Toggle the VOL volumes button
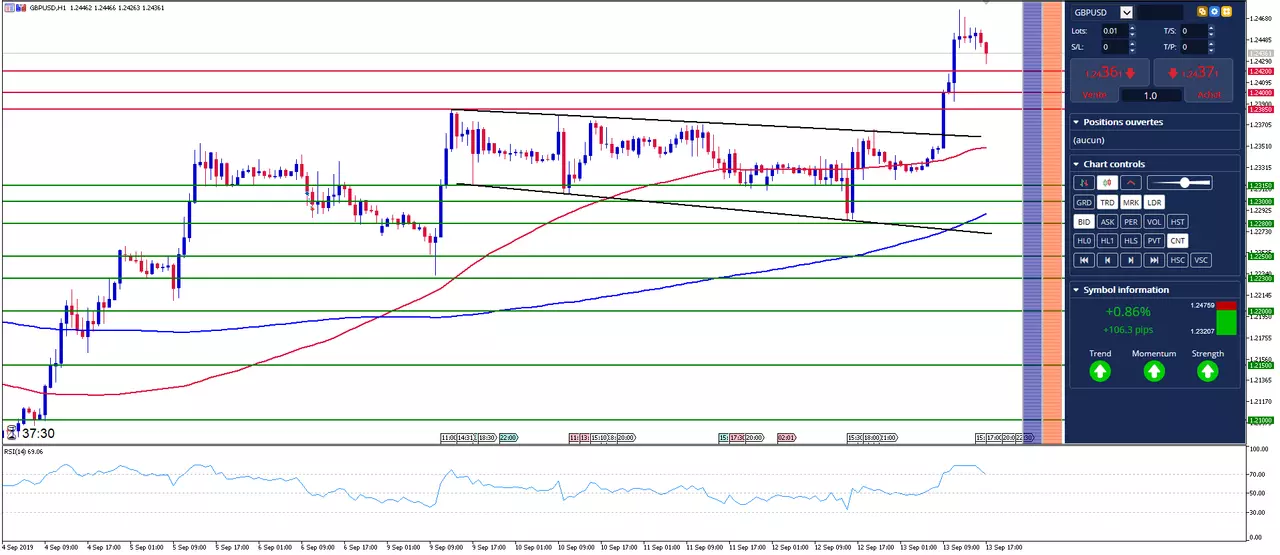Image resolution: width=1280 pixels, height=555 pixels. tap(1155, 222)
